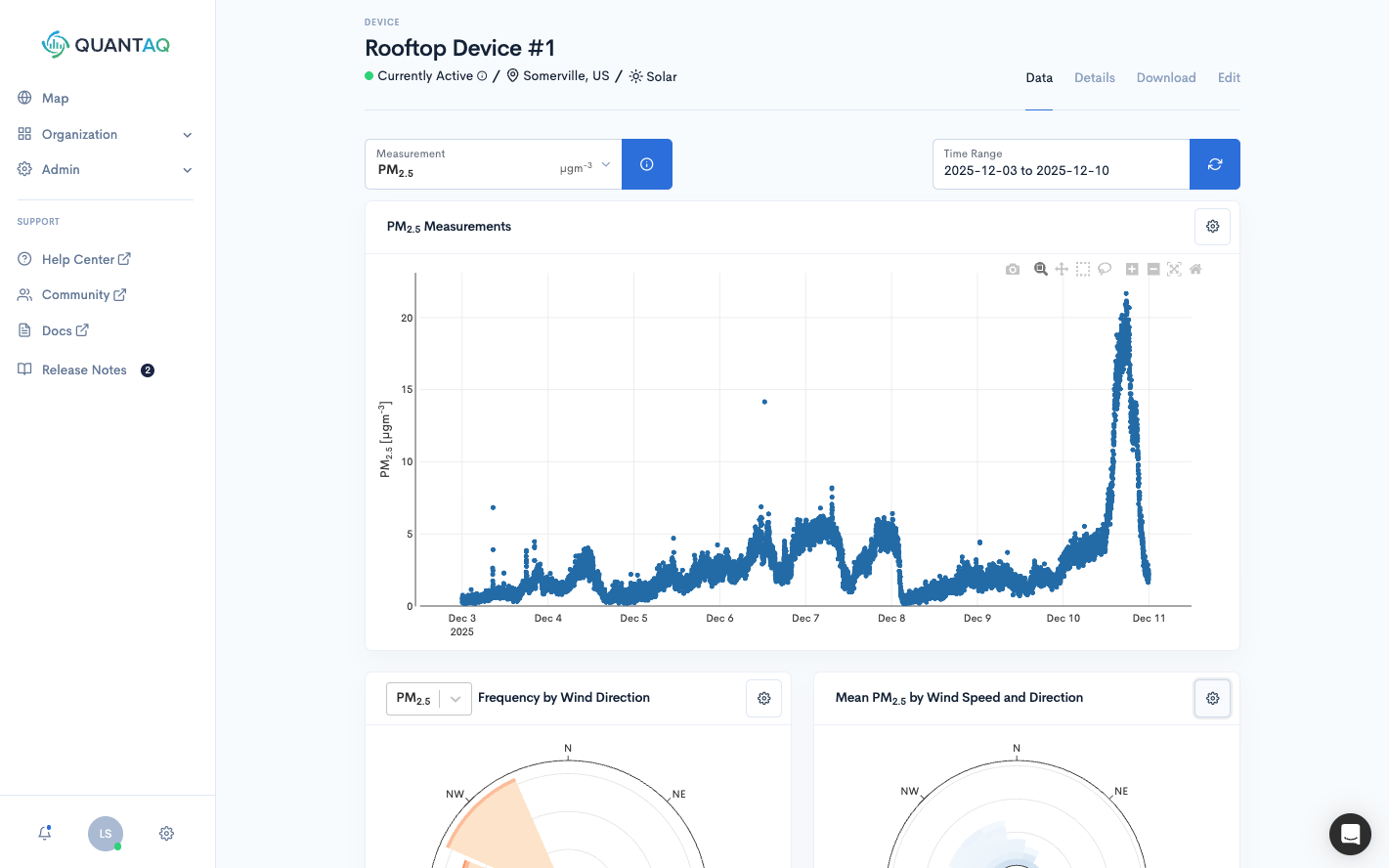Open the chat bubble in the corner
1389x868 pixels.
click(1350, 834)
